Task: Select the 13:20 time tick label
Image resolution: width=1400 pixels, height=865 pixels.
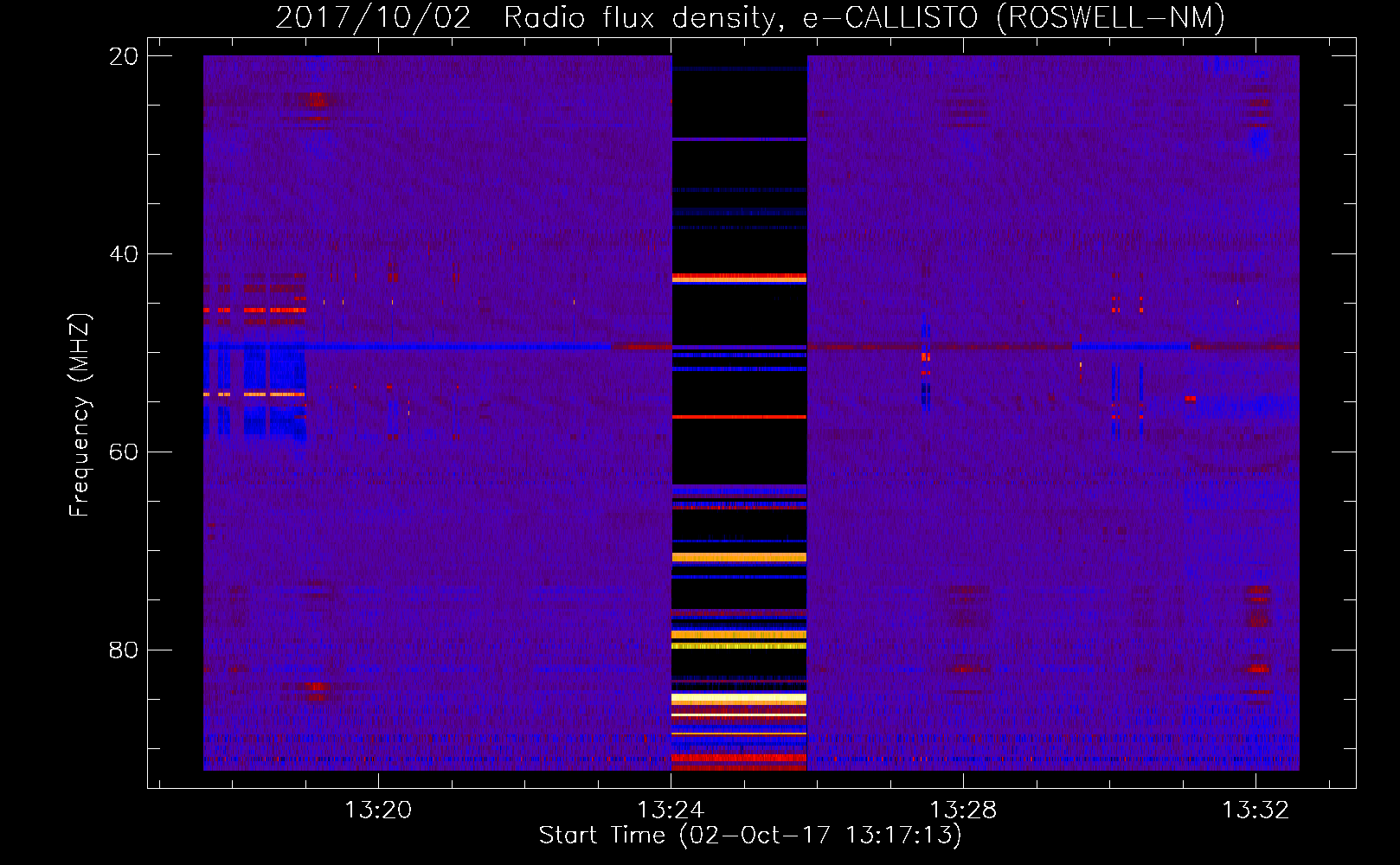Action: [x=378, y=811]
